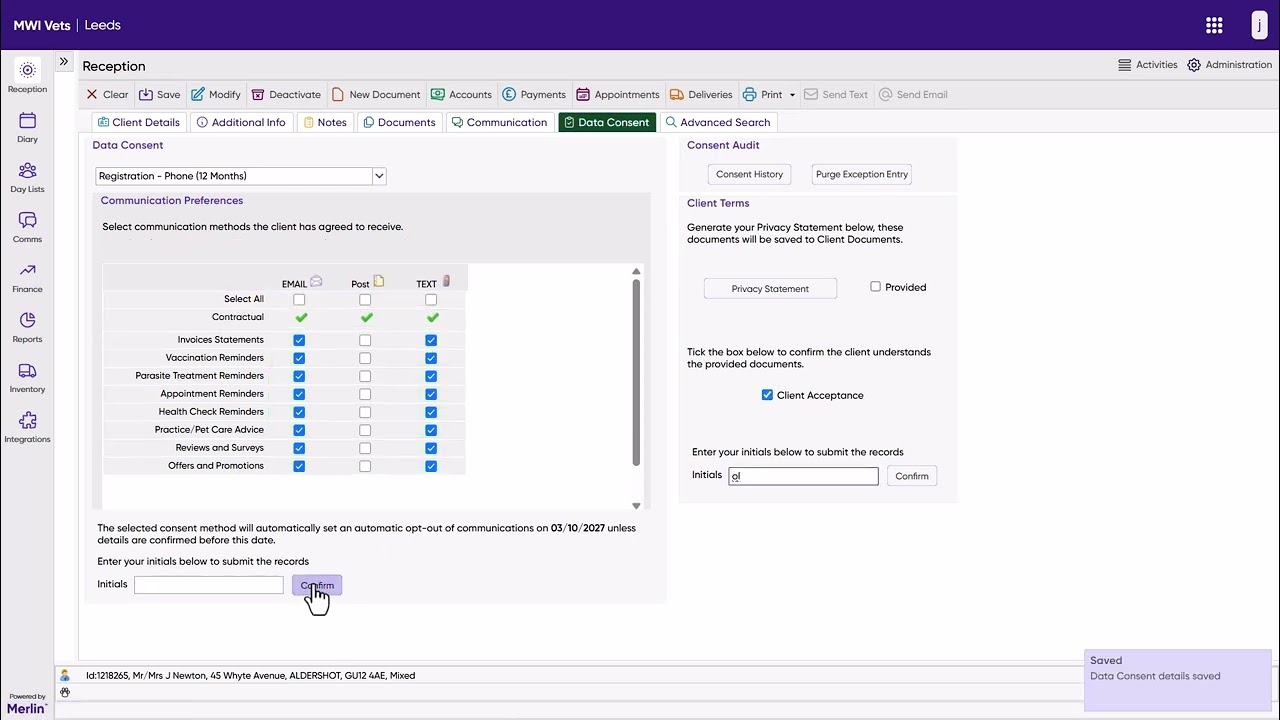Expand the Print options arrow
The height and width of the screenshot is (720, 1280).
pyautogui.click(x=792, y=95)
